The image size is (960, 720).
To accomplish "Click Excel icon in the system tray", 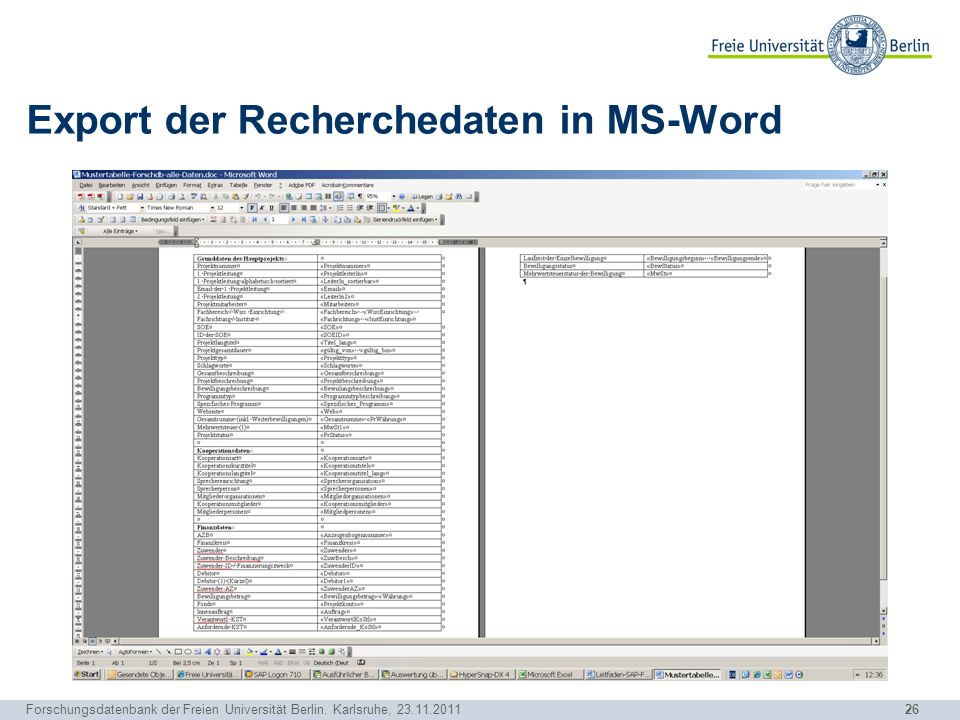I will coord(767,675).
